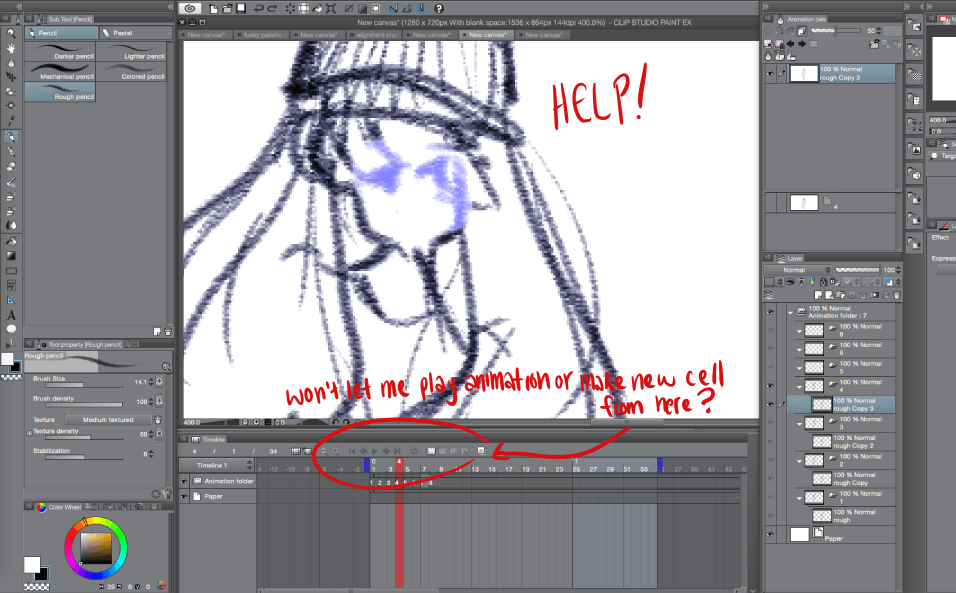Toggle visibility of Paper track in timeline
The image size is (956, 593).
pos(184,497)
